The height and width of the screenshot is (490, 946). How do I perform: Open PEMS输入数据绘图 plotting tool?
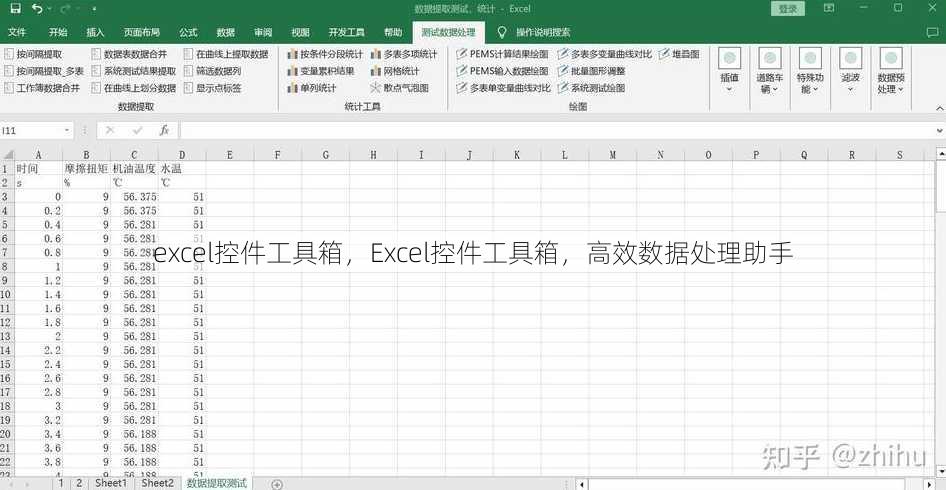[x=502, y=71]
